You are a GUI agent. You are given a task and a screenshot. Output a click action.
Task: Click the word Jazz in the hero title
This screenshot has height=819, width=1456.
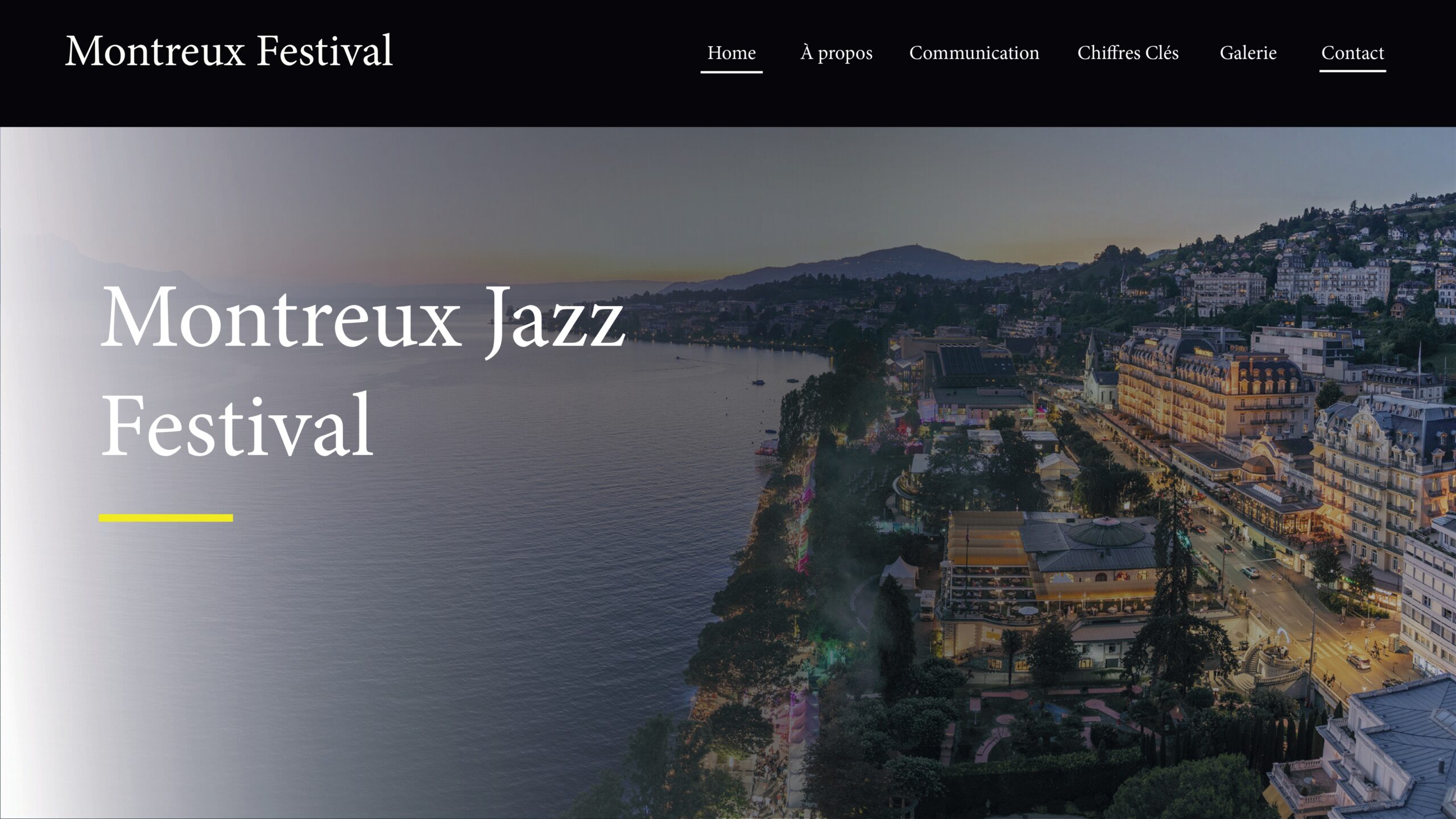[x=555, y=320]
